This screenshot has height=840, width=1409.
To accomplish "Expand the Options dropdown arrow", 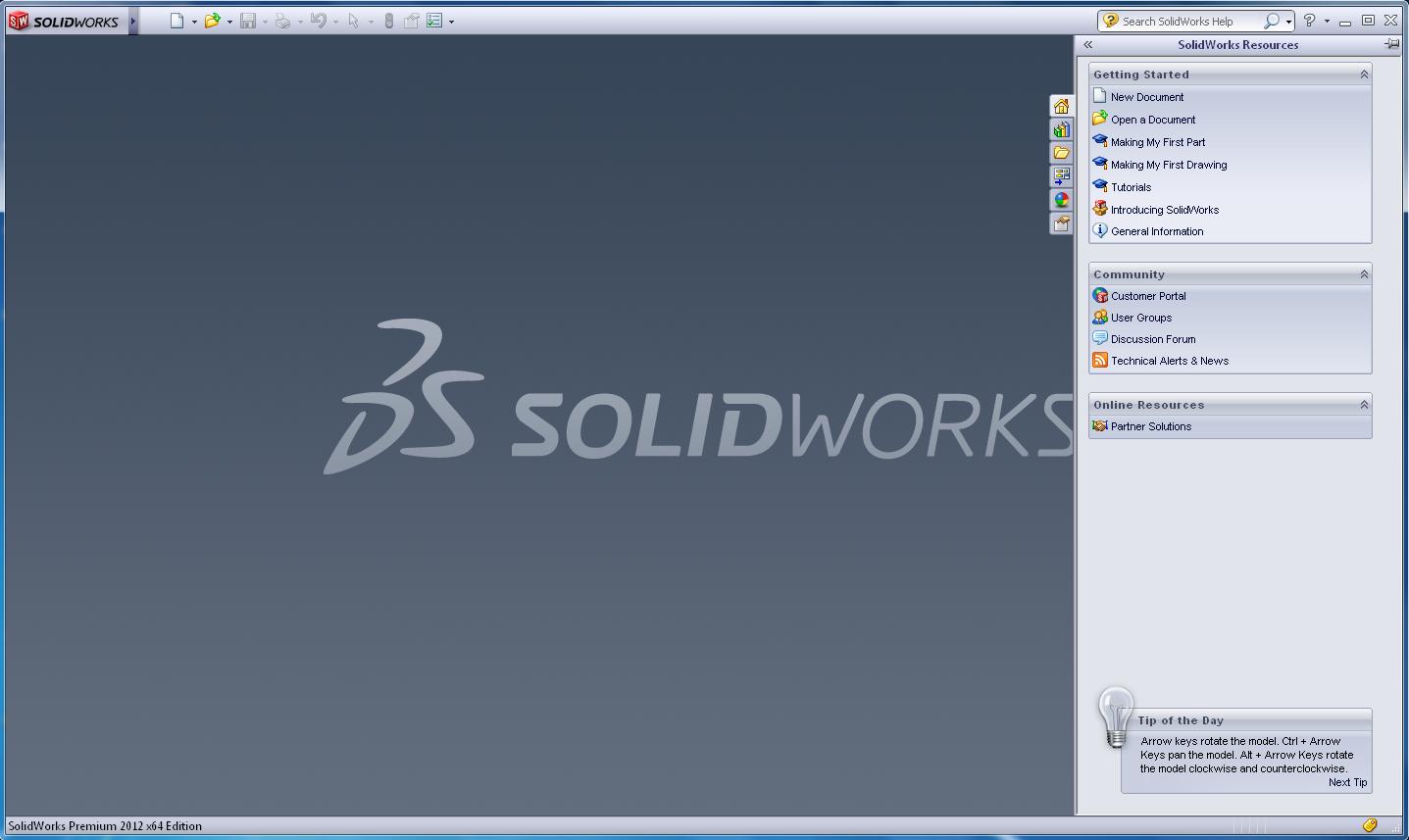I will point(451,22).
